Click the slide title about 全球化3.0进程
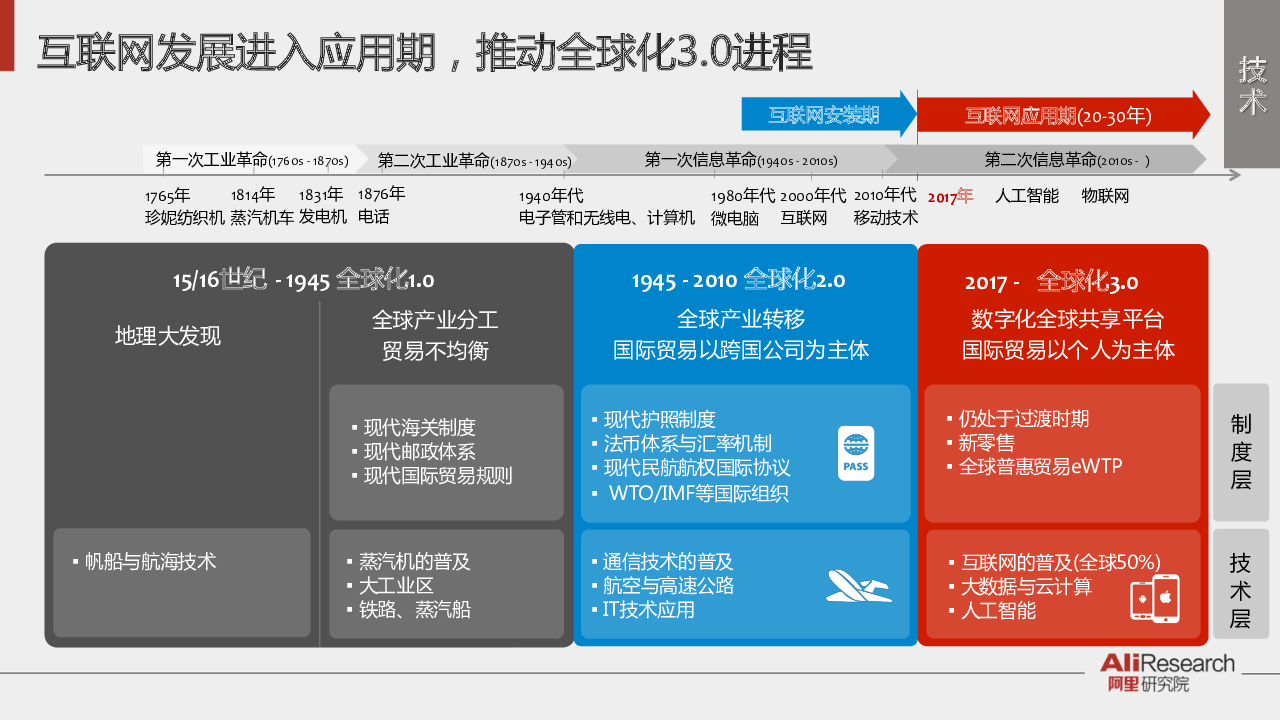The height and width of the screenshot is (720, 1280). [424, 52]
